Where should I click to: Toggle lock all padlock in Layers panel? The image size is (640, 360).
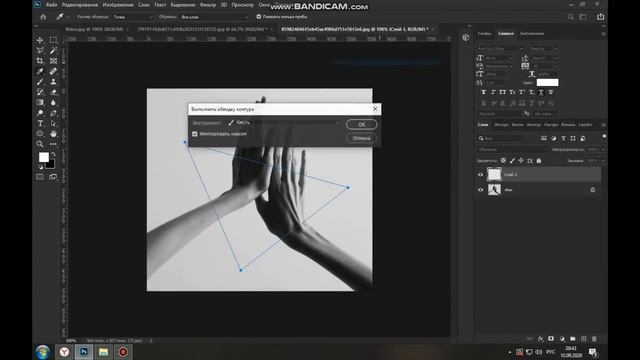tap(539, 161)
